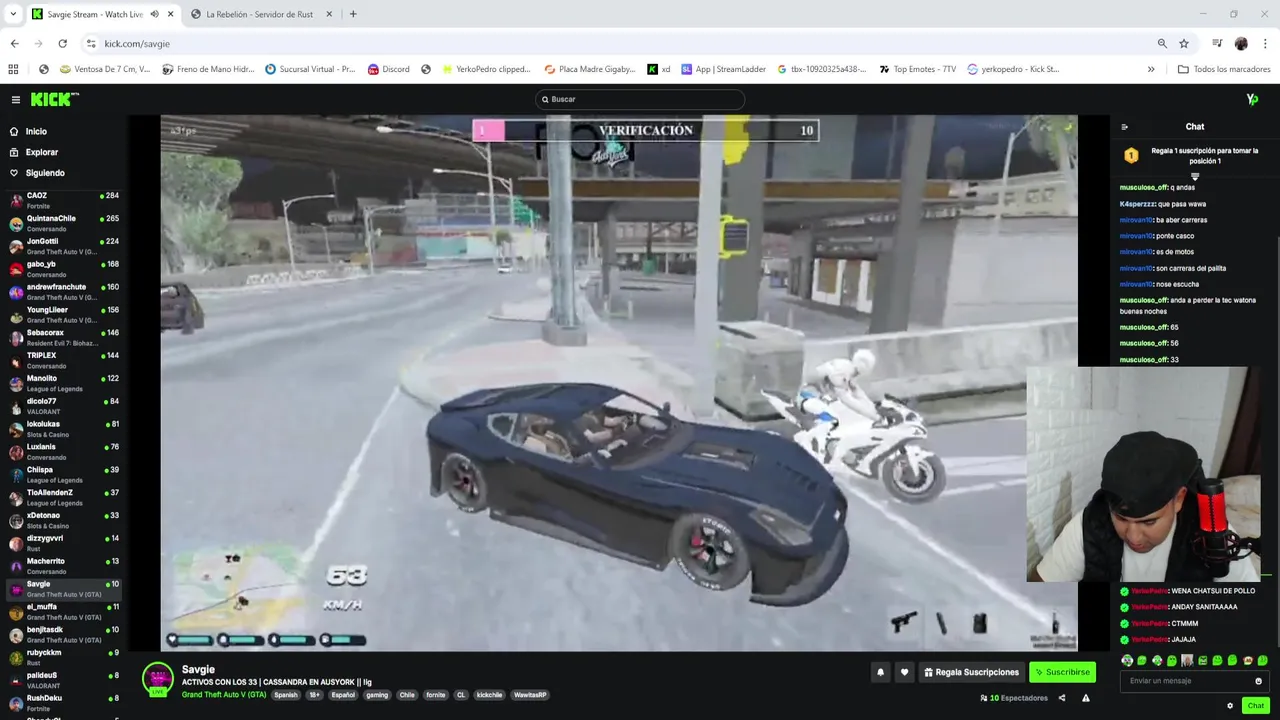Open Grand Theft Auto V (GTA) category link

pyautogui.click(x=224, y=695)
